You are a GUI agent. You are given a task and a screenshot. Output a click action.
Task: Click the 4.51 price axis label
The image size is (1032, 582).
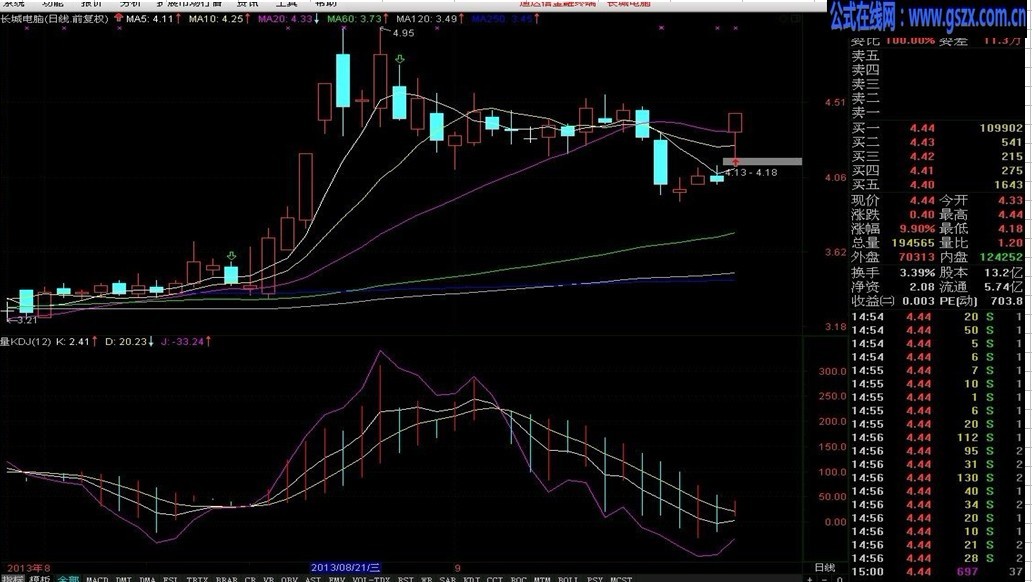(x=835, y=103)
